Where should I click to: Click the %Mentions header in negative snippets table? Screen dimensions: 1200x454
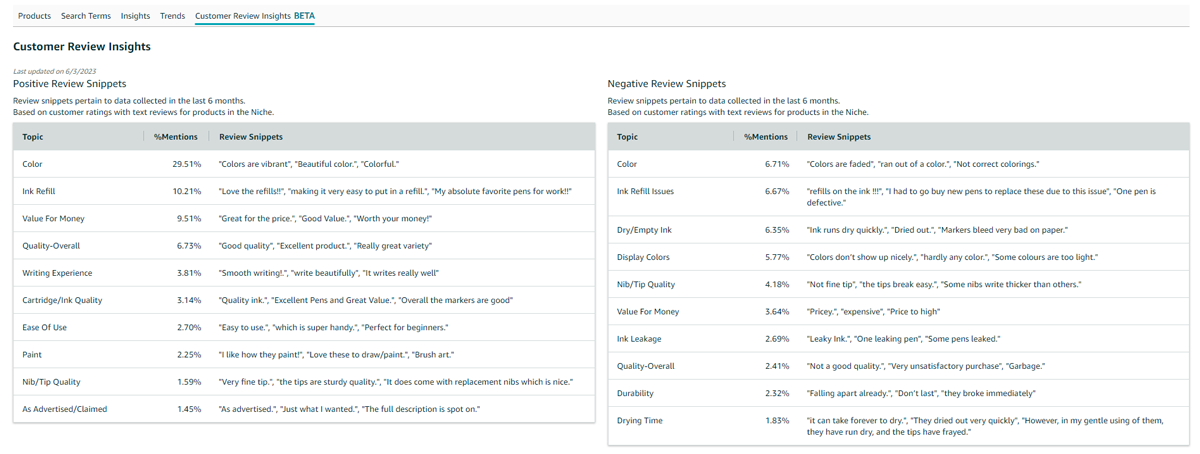point(765,137)
